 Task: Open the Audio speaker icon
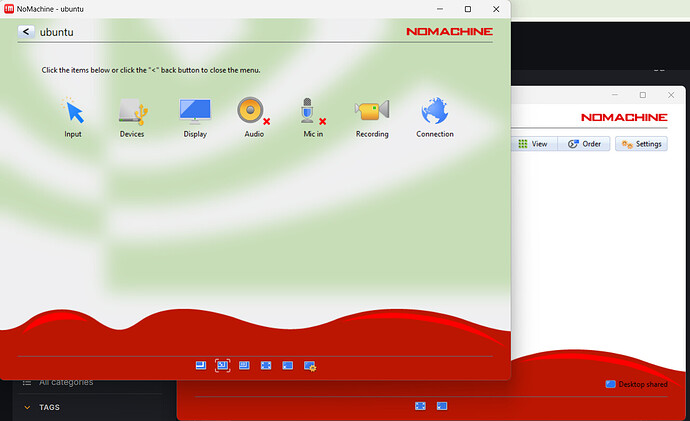click(x=254, y=117)
